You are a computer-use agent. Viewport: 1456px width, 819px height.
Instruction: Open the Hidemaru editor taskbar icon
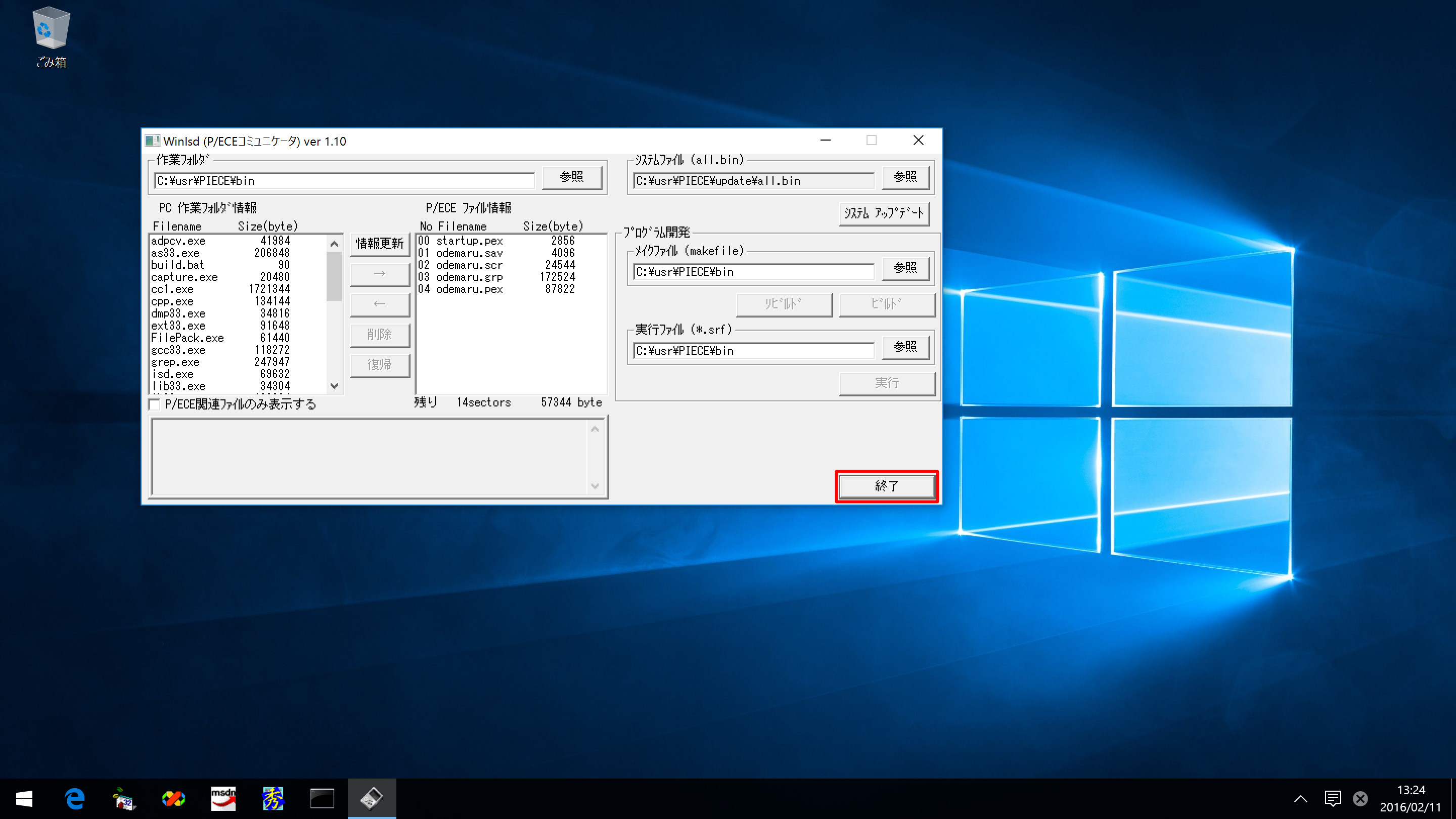point(272,799)
